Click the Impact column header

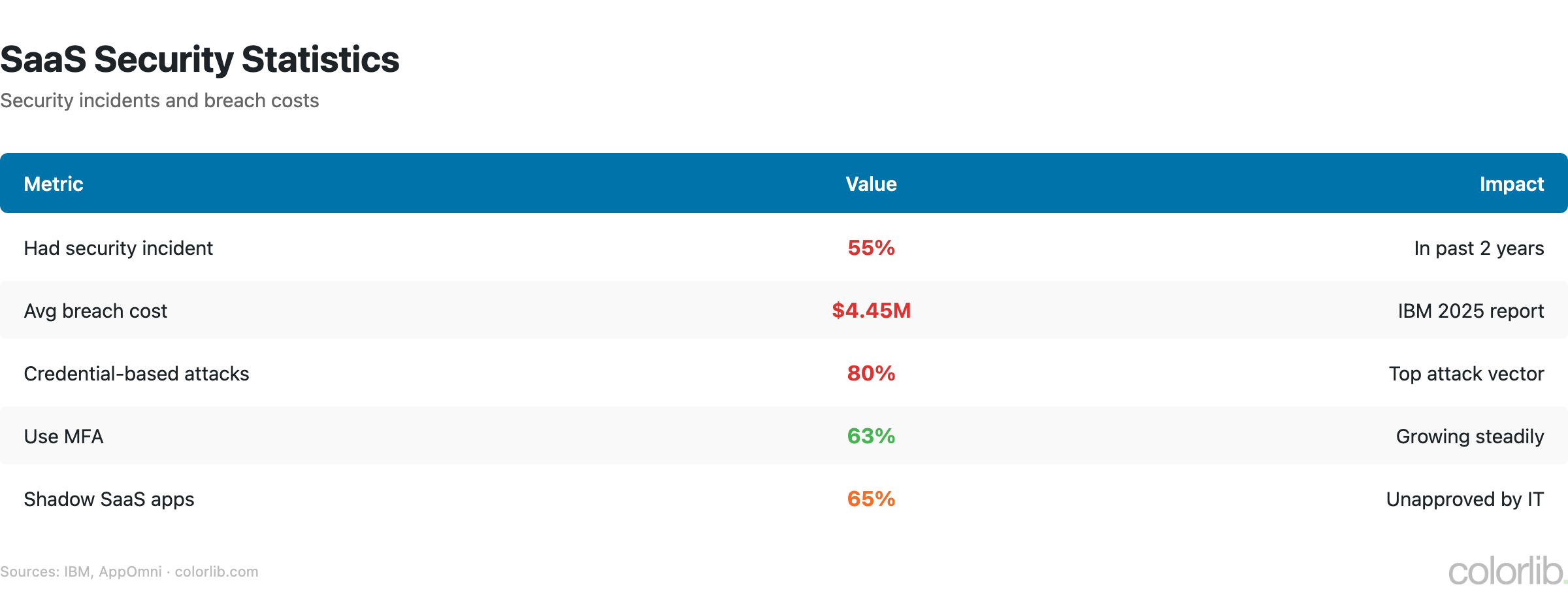[1511, 184]
